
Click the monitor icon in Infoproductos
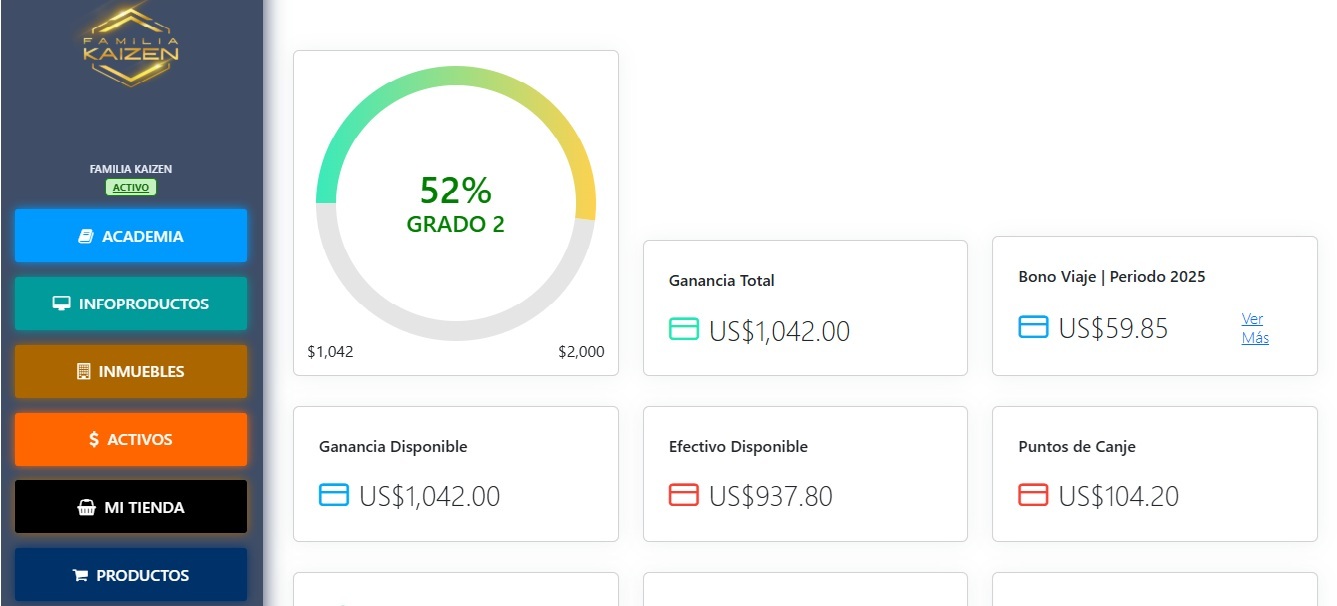pos(61,304)
